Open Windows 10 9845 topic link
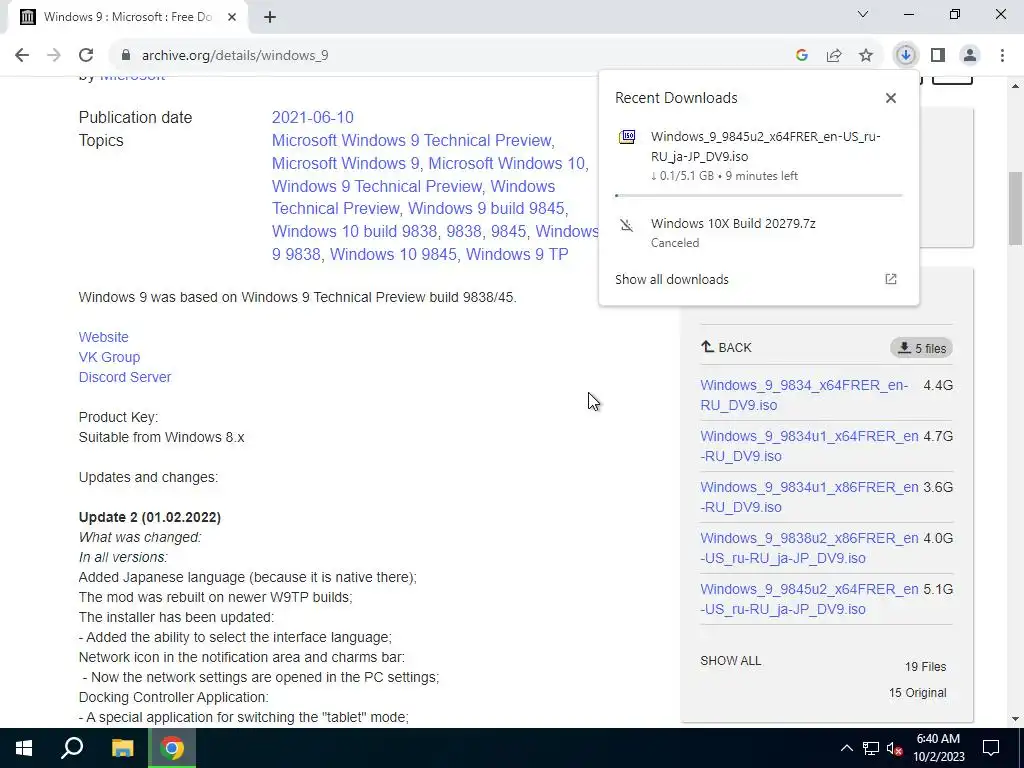Viewport: 1024px width, 768px height. tap(393, 254)
